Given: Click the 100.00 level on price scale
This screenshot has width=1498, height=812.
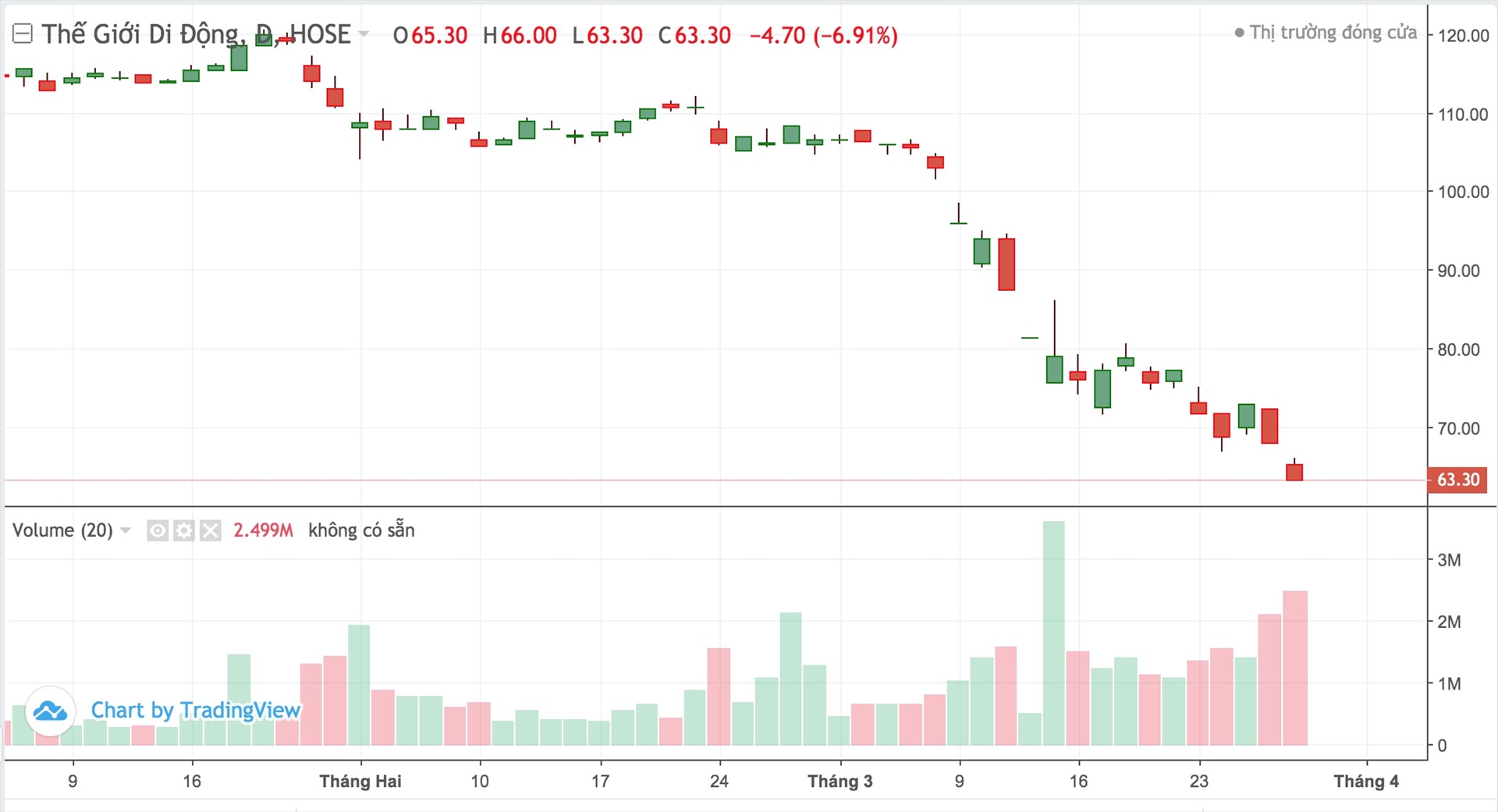Looking at the screenshot, I should [1463, 192].
